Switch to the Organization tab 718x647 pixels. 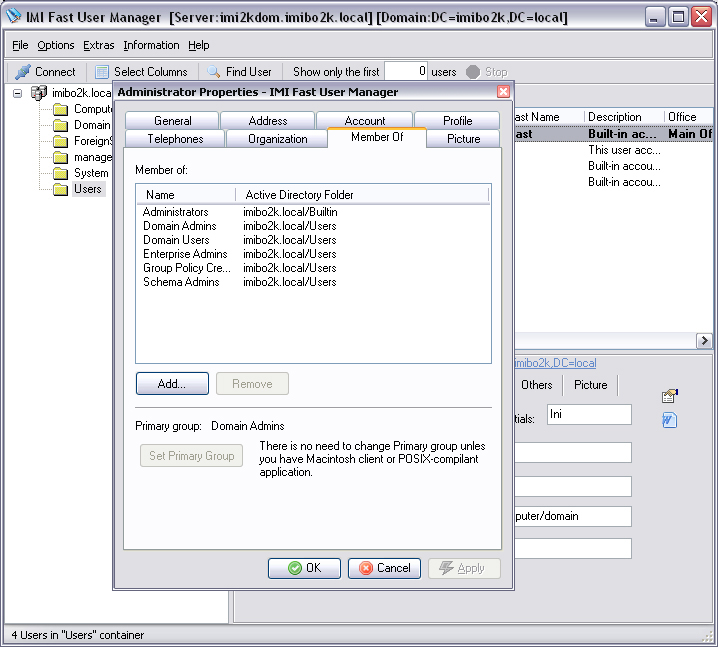pyautogui.click(x=277, y=139)
